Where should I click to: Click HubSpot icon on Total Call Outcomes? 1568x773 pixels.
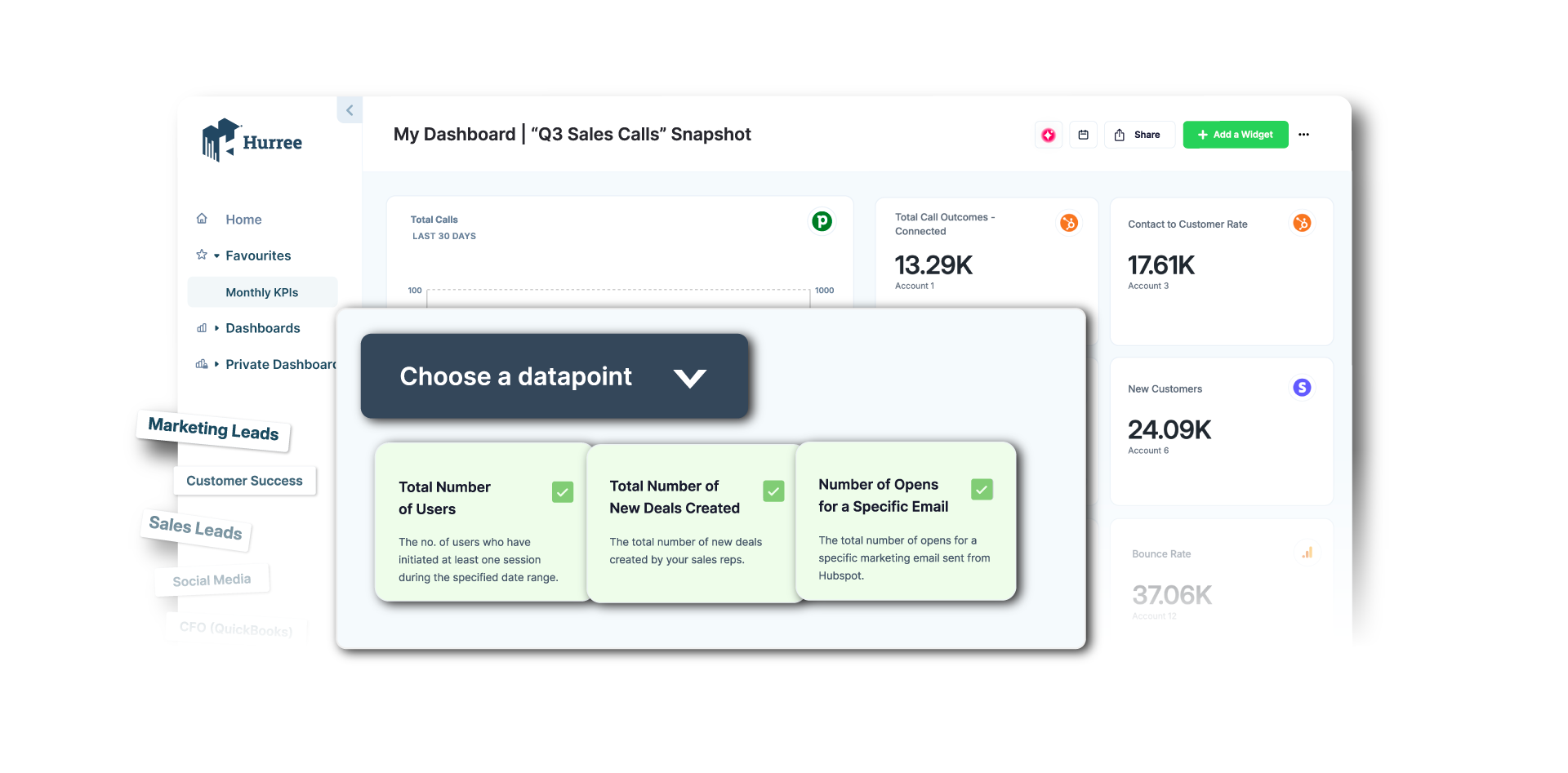pyautogui.click(x=1069, y=223)
